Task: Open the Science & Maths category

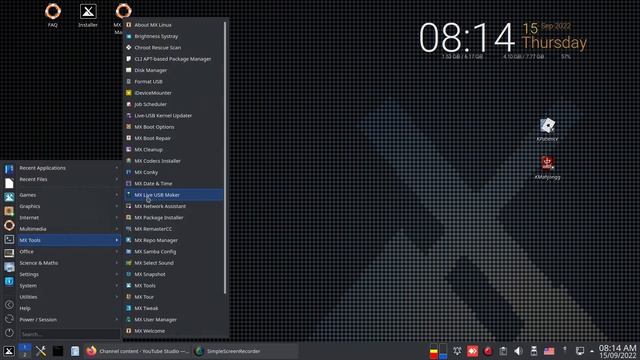Action: pyautogui.click(x=69, y=263)
